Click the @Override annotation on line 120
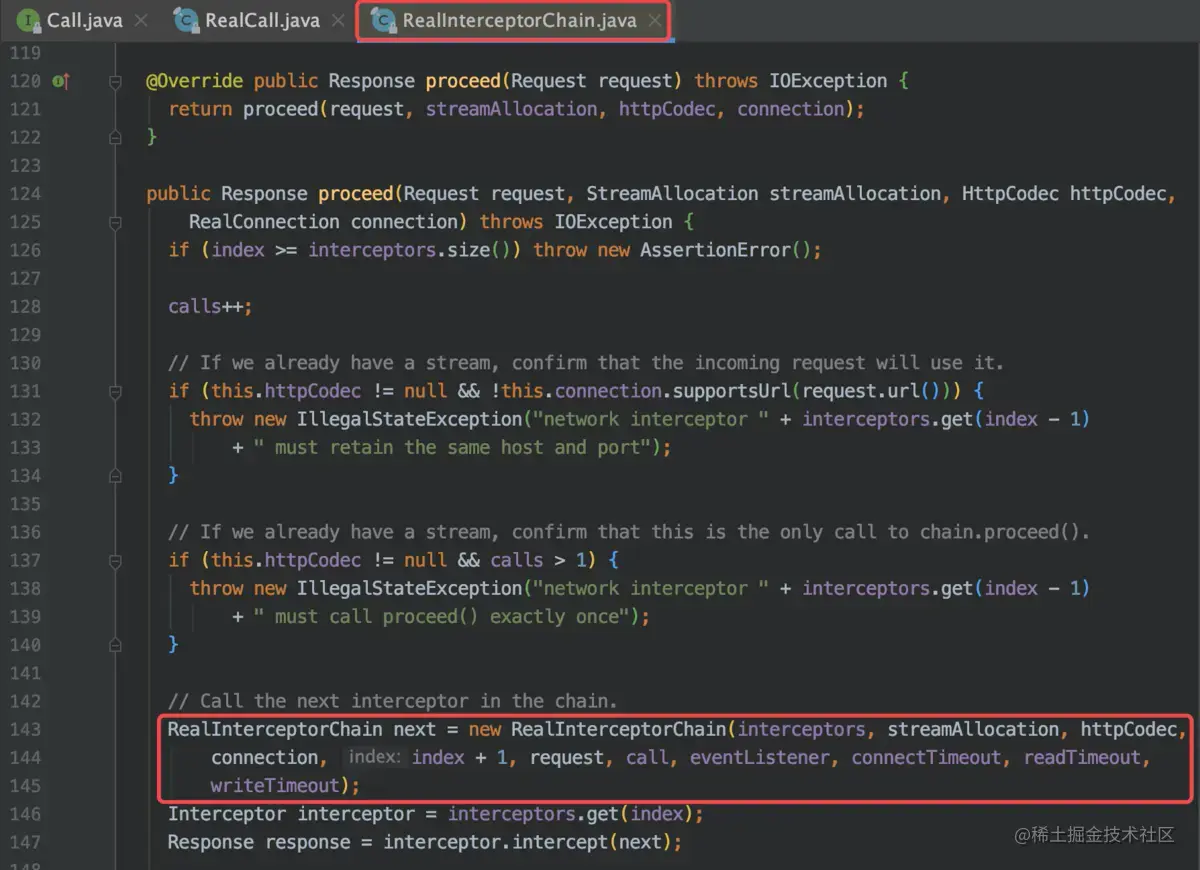 [x=194, y=81]
